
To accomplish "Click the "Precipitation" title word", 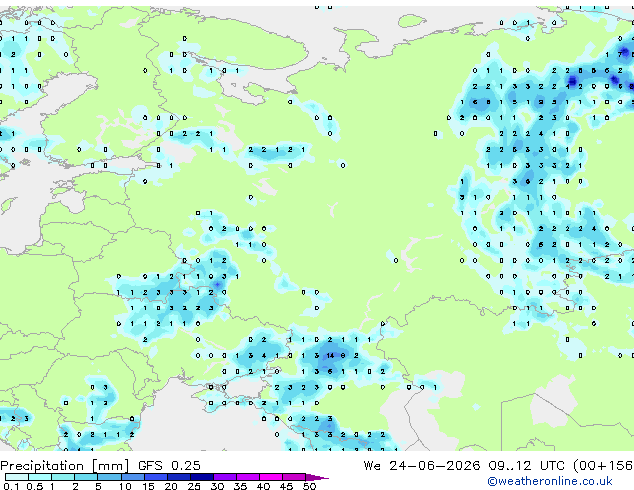I will [x=42, y=466].
